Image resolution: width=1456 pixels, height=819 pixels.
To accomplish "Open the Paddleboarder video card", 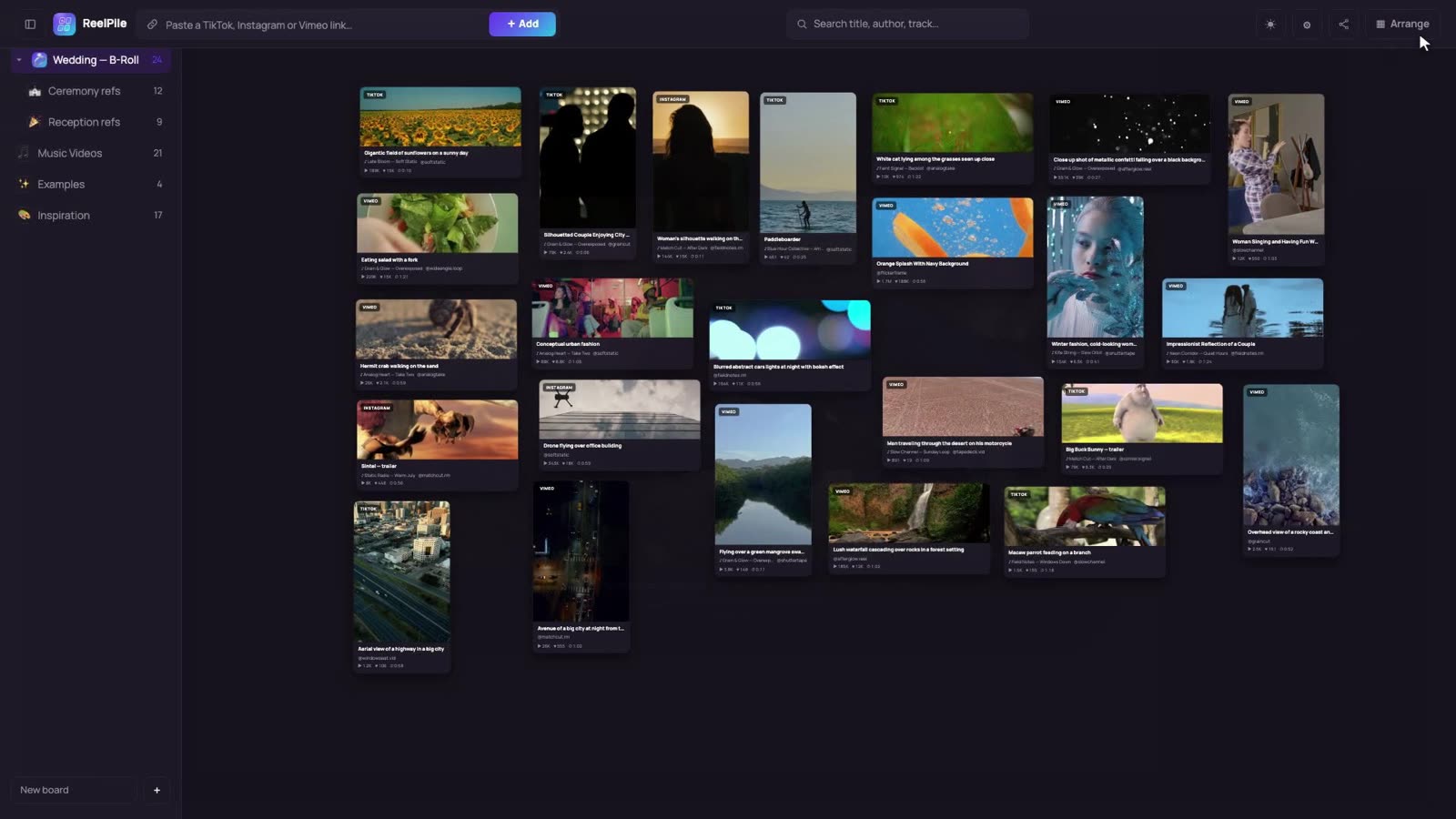I will [x=808, y=177].
